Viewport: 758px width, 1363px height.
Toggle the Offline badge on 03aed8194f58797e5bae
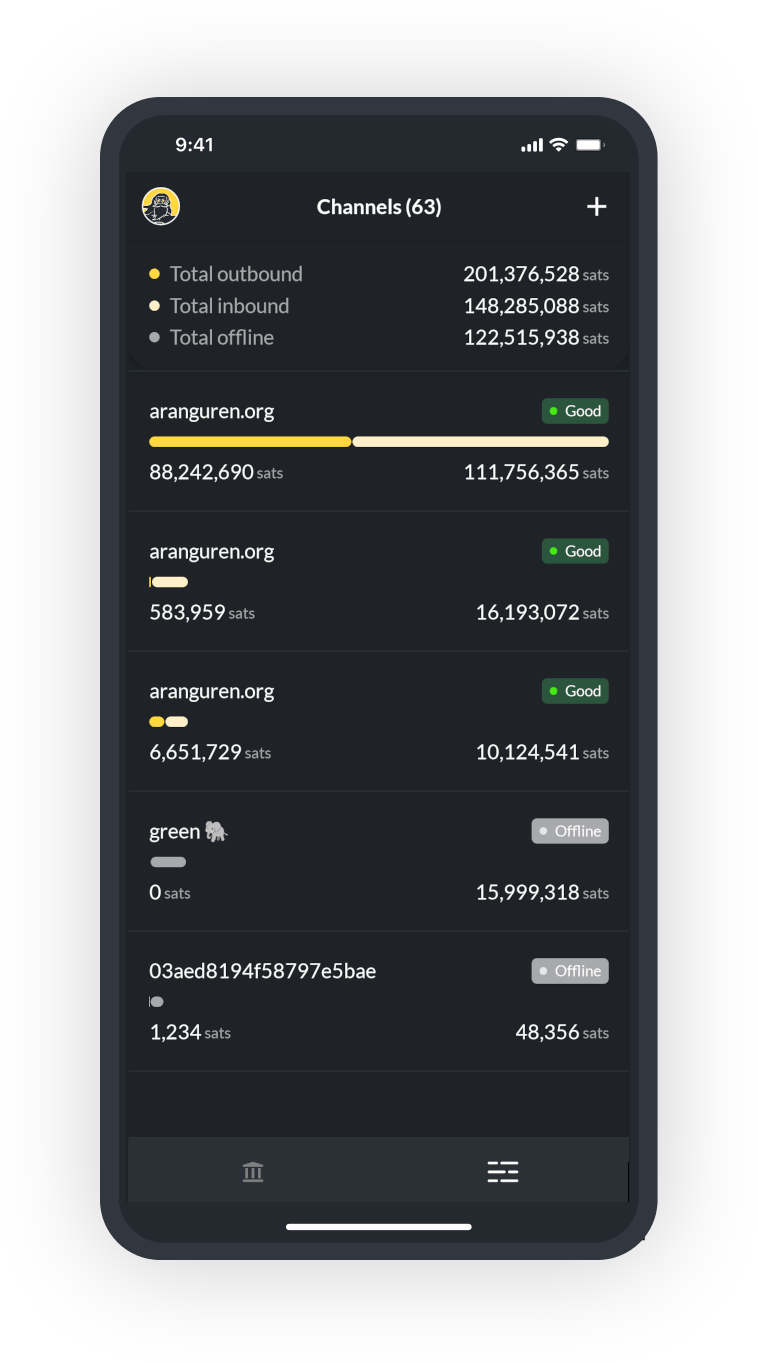pos(570,970)
